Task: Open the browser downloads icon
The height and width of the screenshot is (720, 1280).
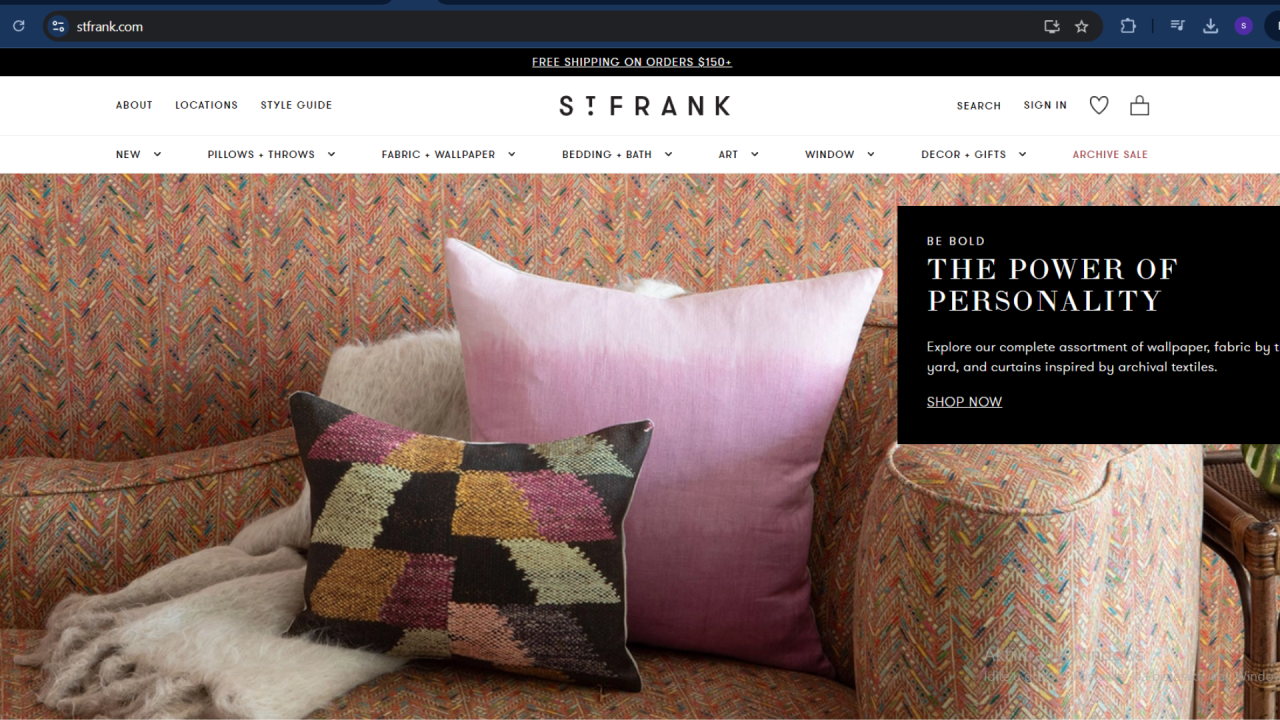Action: [1210, 26]
